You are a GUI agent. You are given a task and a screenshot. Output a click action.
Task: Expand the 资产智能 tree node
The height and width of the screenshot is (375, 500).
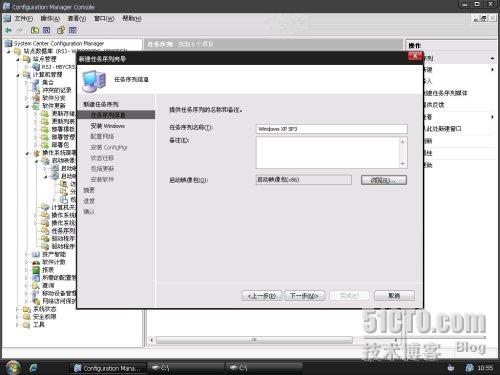coord(27,255)
